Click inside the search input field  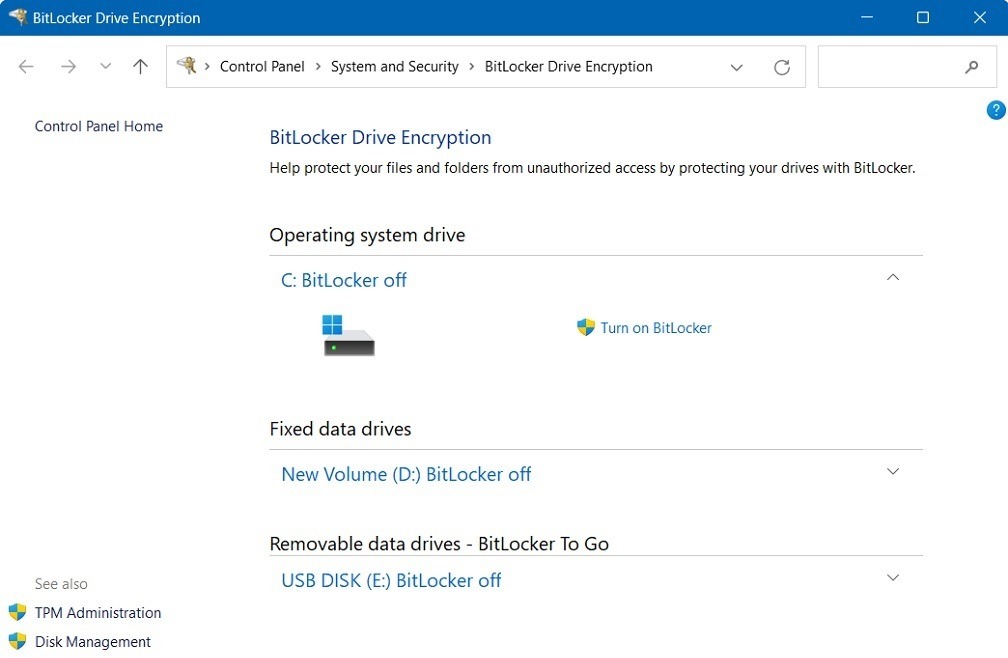[x=890, y=67]
